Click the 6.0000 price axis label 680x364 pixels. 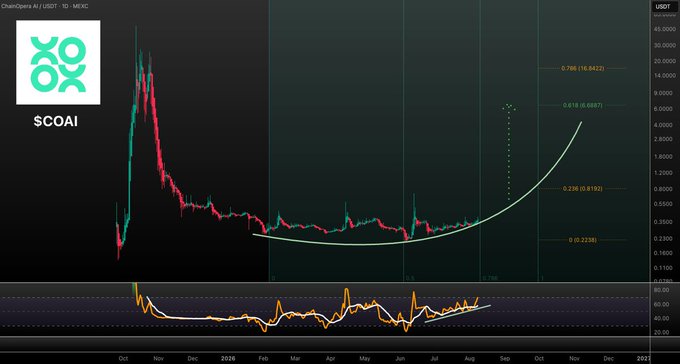[x=665, y=109]
